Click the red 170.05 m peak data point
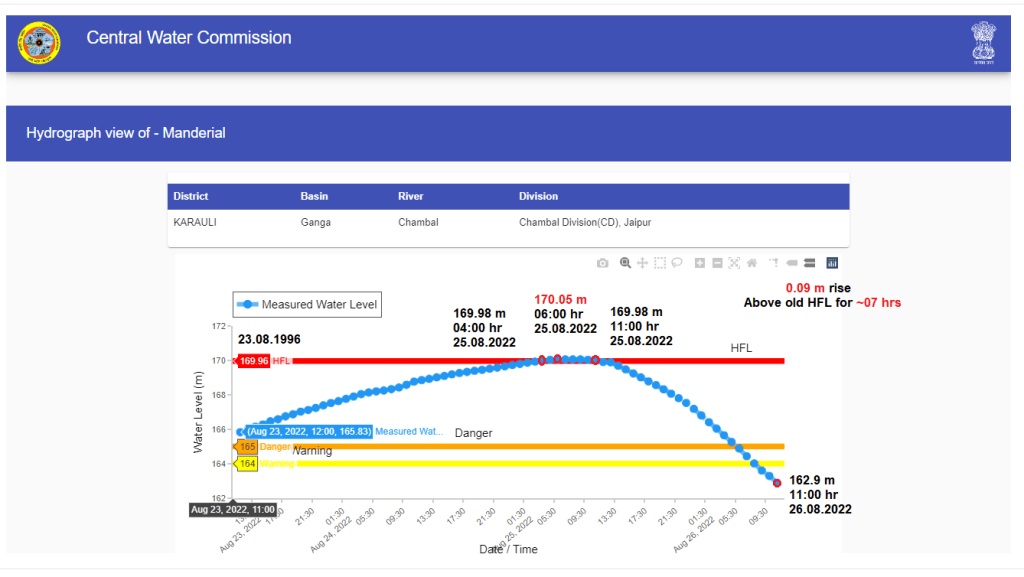The width and height of the screenshot is (1024, 577). click(x=557, y=358)
